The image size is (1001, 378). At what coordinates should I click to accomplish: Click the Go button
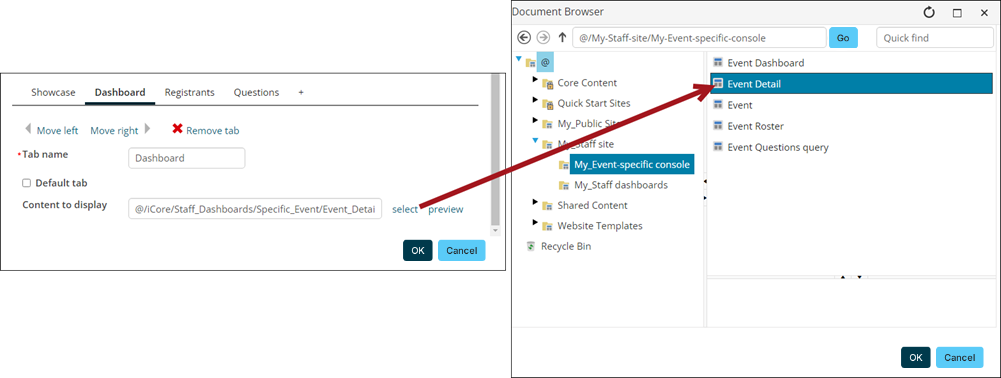(x=843, y=38)
